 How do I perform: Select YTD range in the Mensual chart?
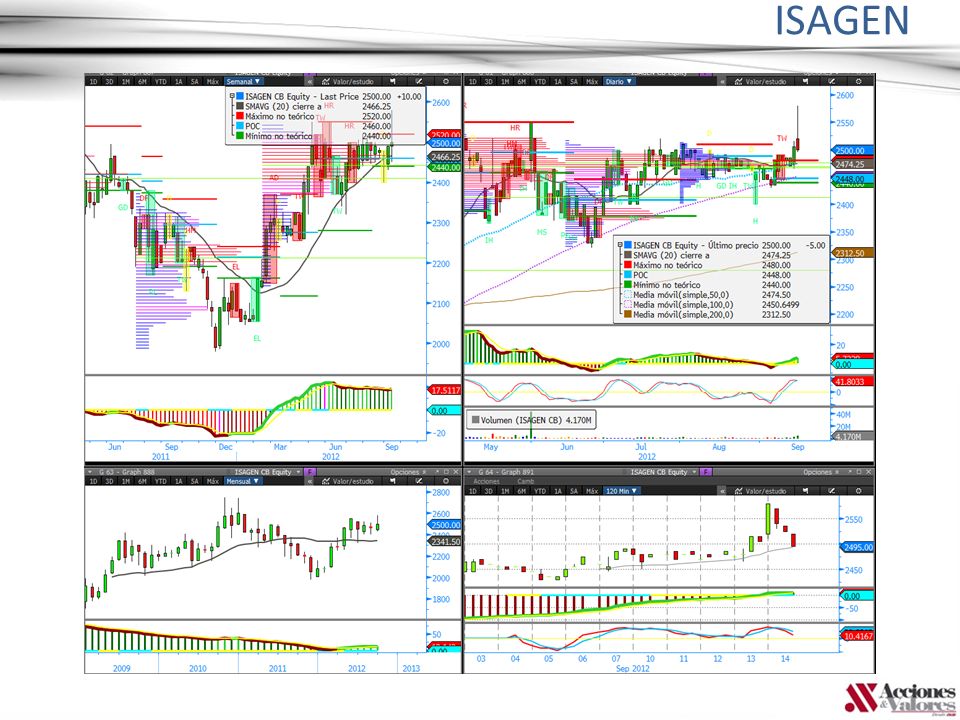(160, 481)
